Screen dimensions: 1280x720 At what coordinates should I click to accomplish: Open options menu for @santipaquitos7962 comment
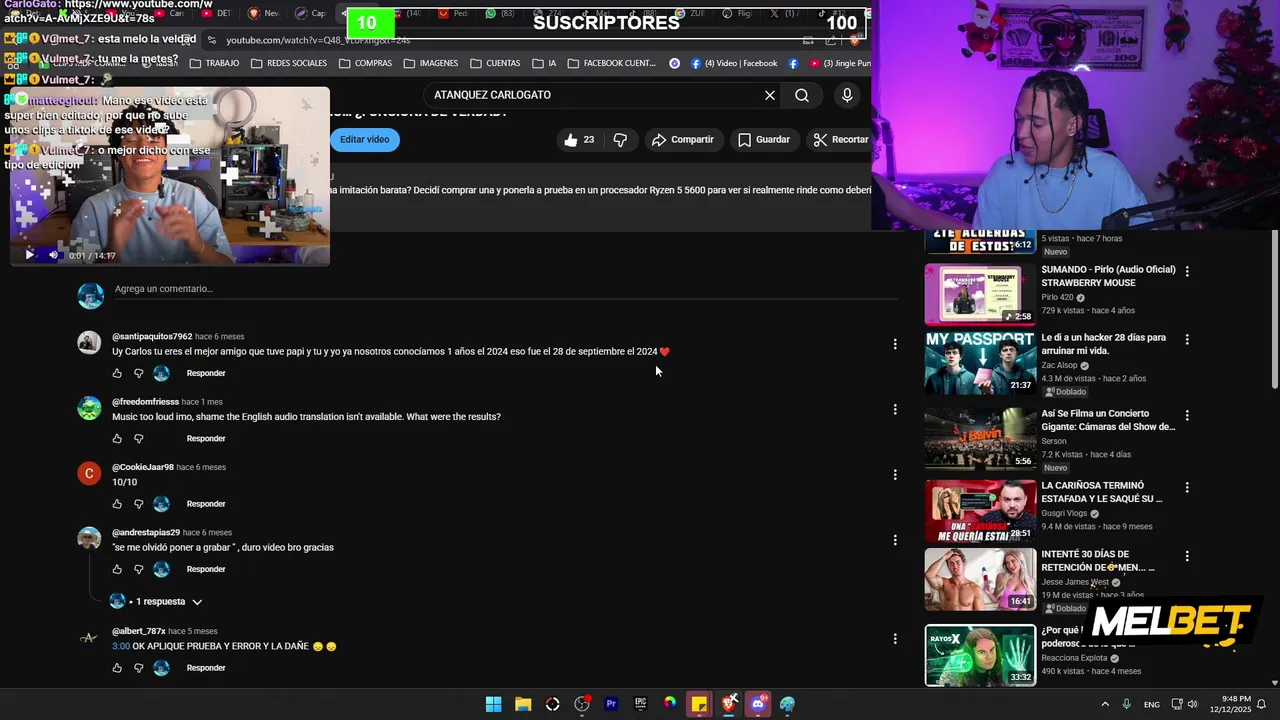click(x=895, y=344)
